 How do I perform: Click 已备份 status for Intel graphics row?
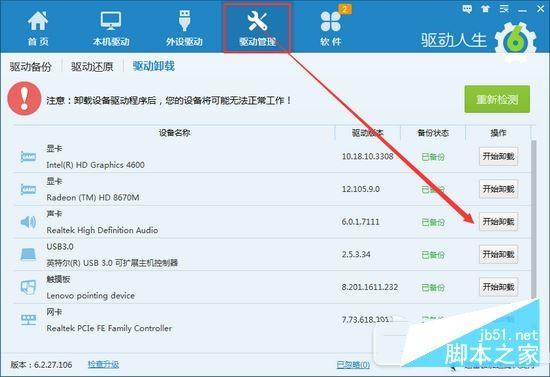point(433,157)
